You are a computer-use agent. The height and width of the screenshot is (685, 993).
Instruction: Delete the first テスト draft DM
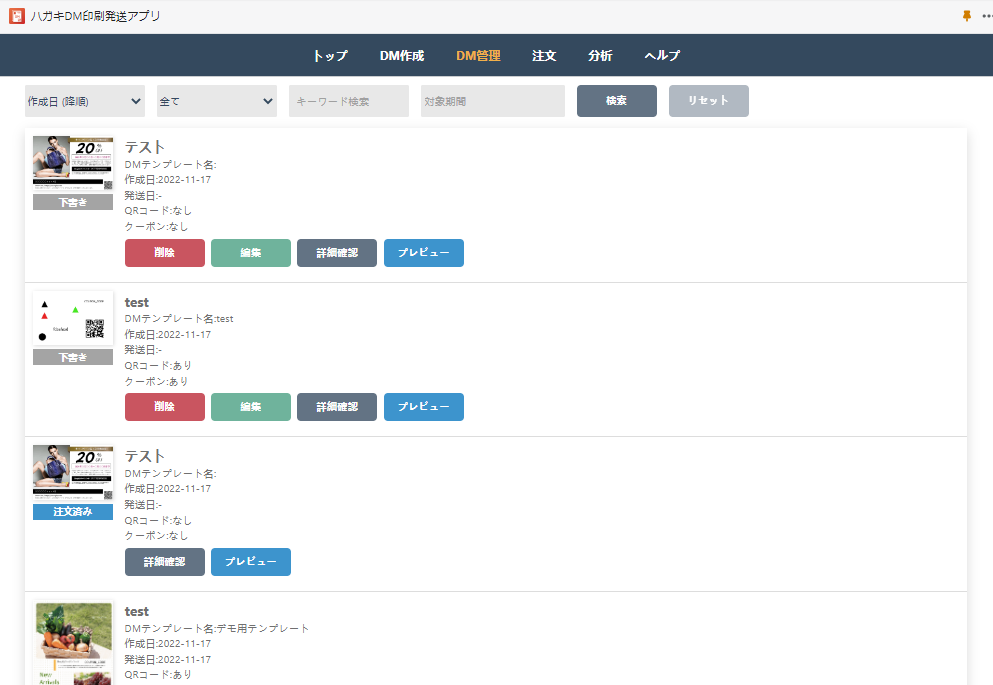coord(165,253)
